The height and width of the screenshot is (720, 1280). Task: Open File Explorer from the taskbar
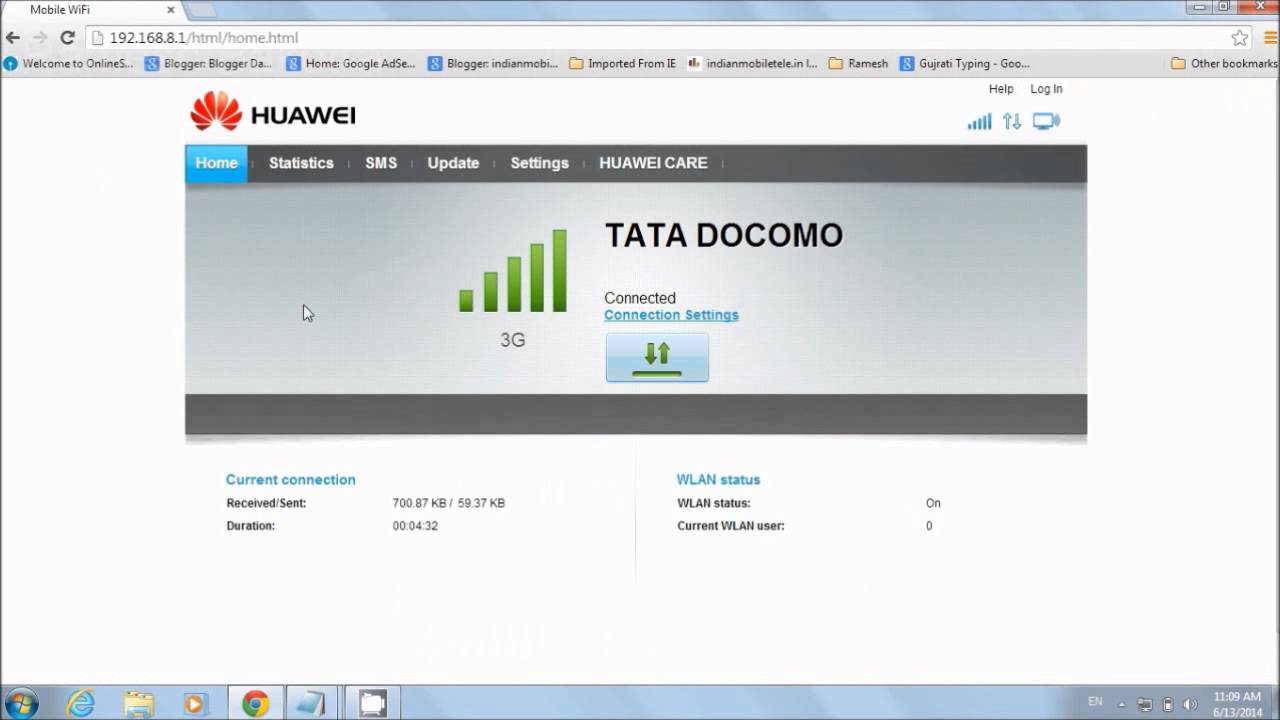click(x=138, y=704)
